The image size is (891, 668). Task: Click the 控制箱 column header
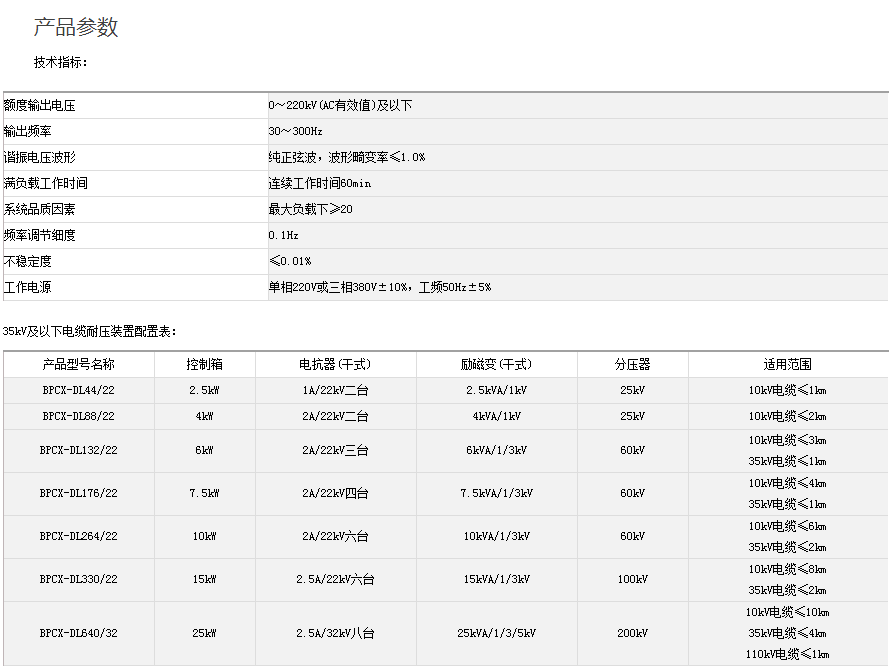pyautogui.click(x=204, y=365)
